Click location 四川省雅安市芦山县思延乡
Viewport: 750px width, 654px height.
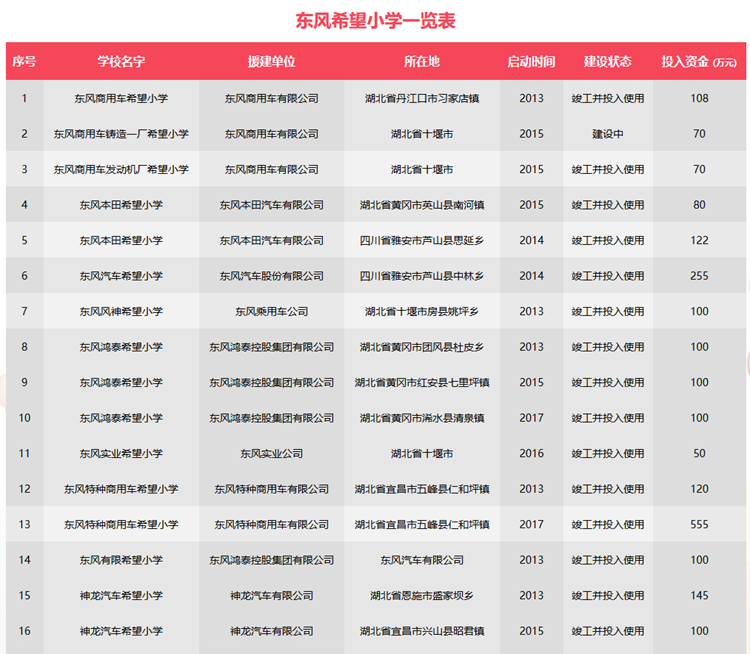click(x=422, y=241)
